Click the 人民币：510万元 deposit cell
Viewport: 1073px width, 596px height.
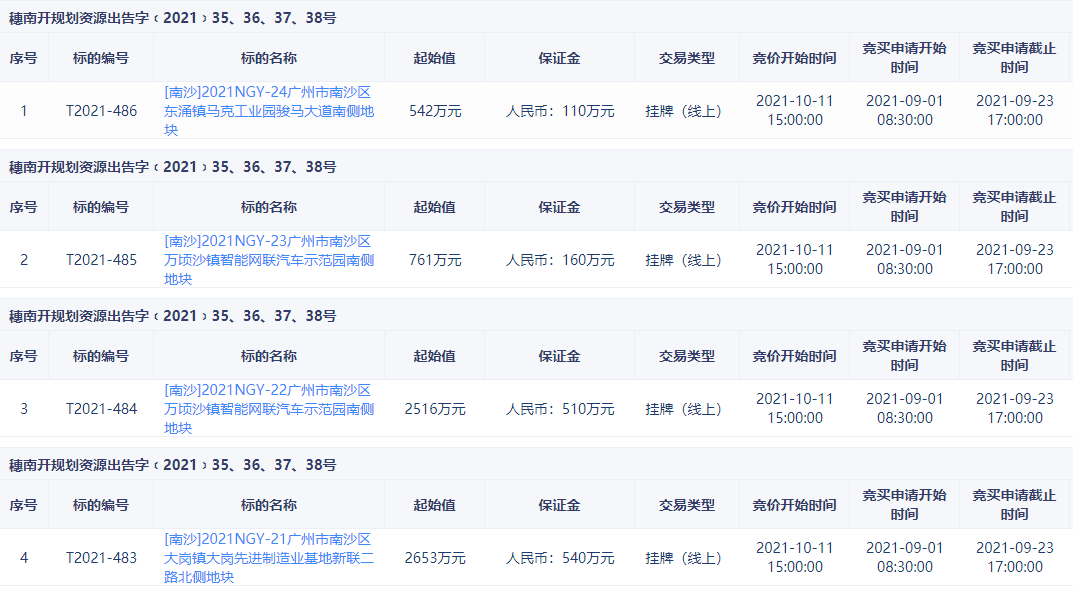tap(560, 409)
